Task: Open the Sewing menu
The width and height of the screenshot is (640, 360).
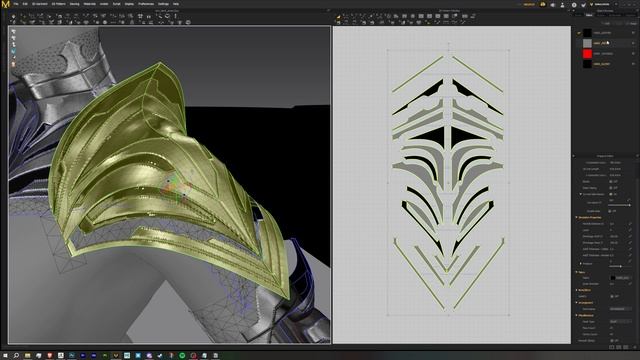Action: coord(74,4)
